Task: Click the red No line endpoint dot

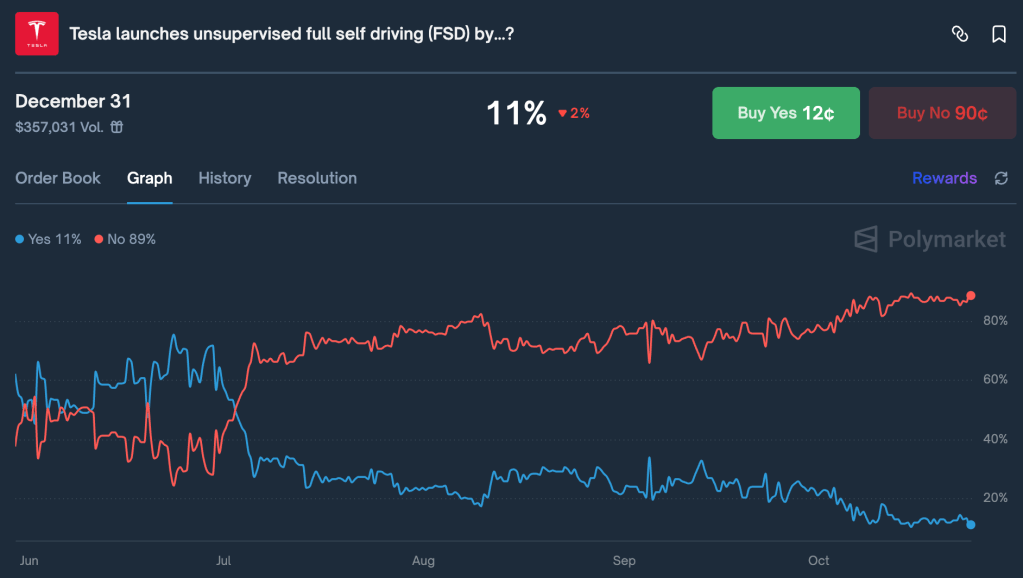Action: point(971,296)
